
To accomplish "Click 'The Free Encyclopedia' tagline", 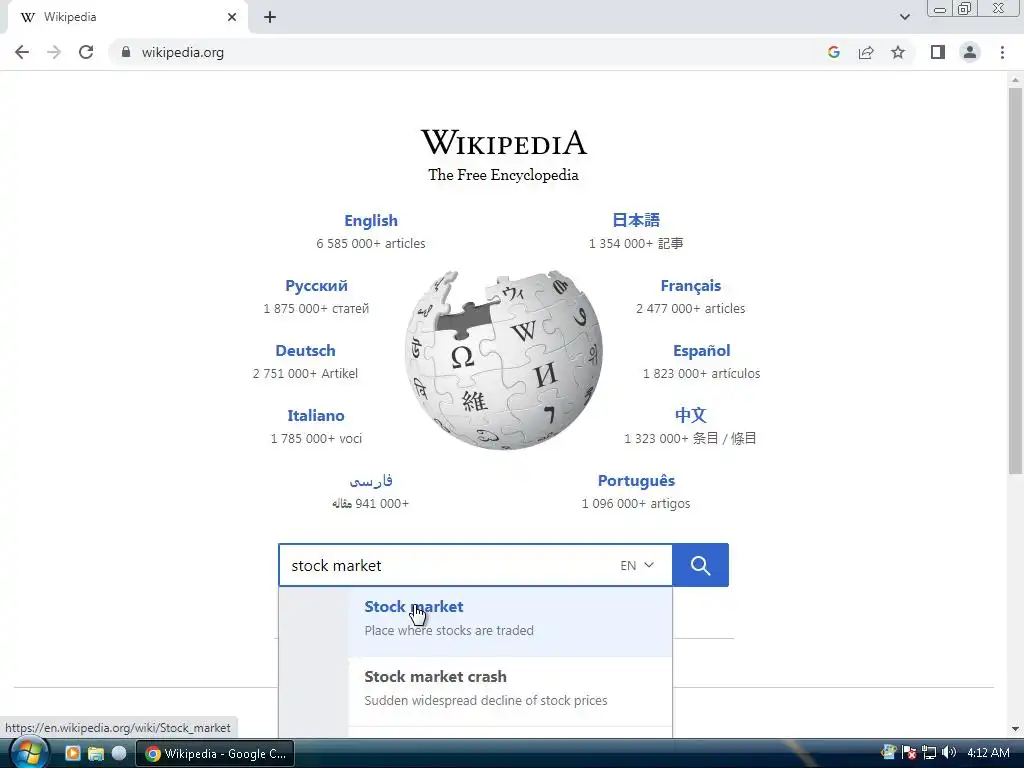I will pyautogui.click(x=504, y=175).
